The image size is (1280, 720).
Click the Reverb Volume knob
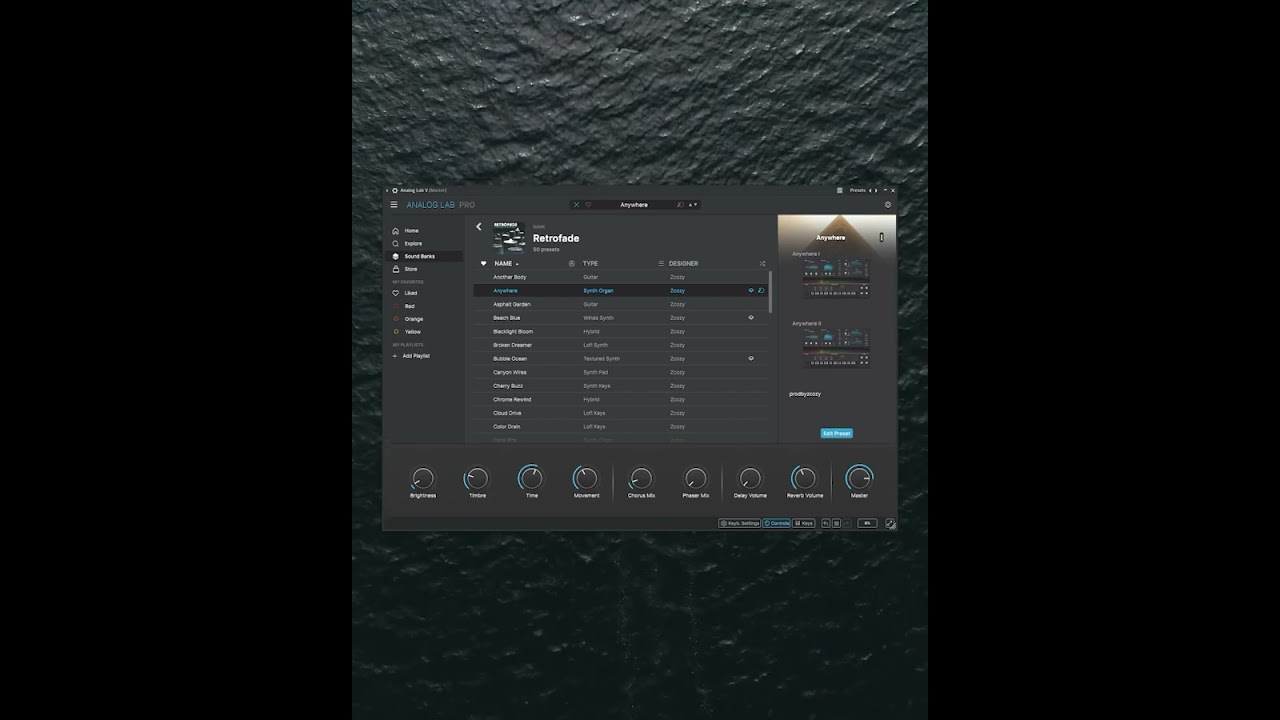pos(804,479)
